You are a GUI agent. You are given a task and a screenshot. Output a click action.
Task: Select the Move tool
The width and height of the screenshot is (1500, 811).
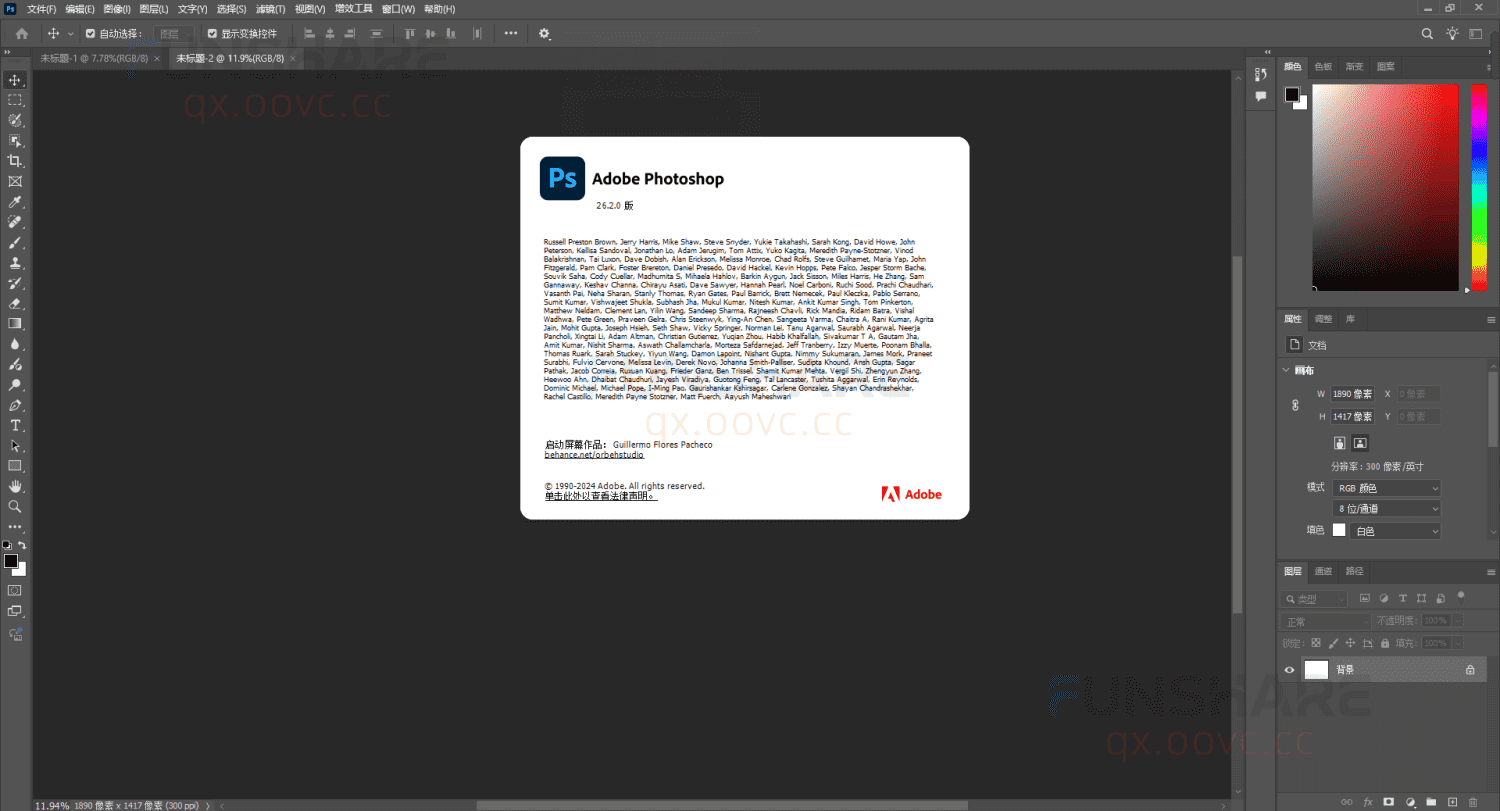point(15,80)
